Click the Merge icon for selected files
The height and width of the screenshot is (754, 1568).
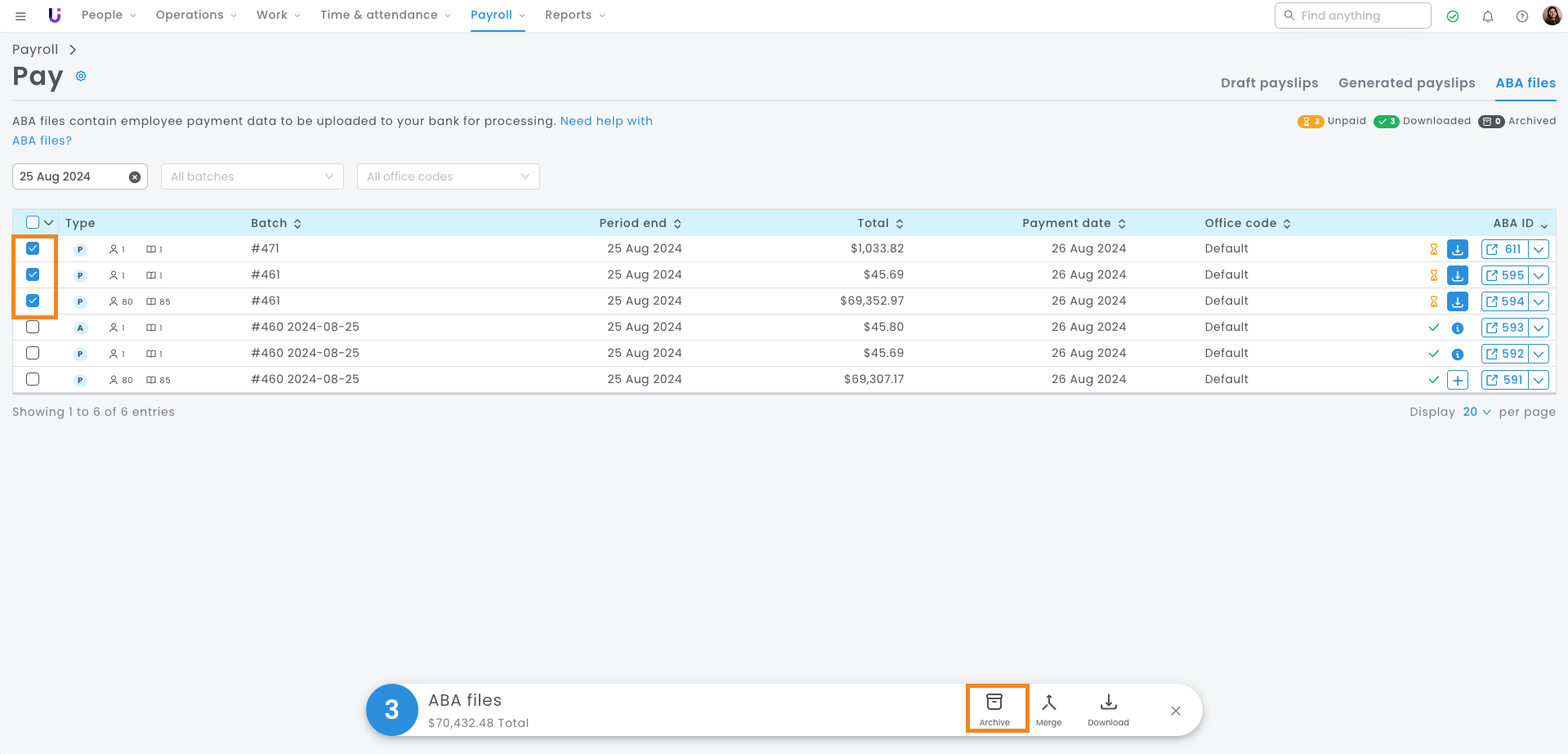coord(1048,708)
